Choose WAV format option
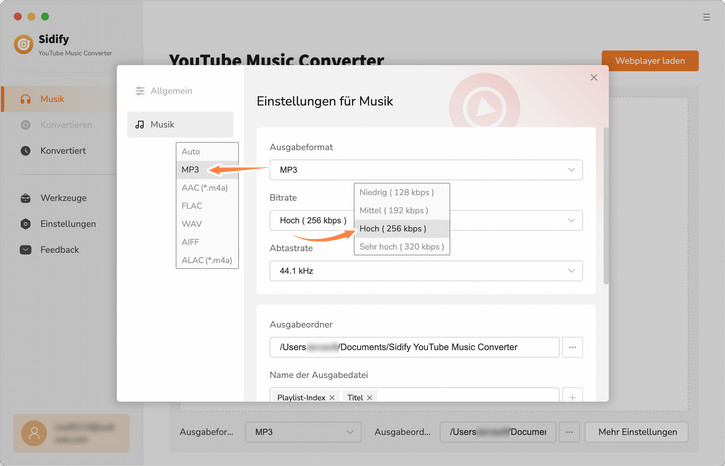The image size is (725, 466). tap(207, 224)
